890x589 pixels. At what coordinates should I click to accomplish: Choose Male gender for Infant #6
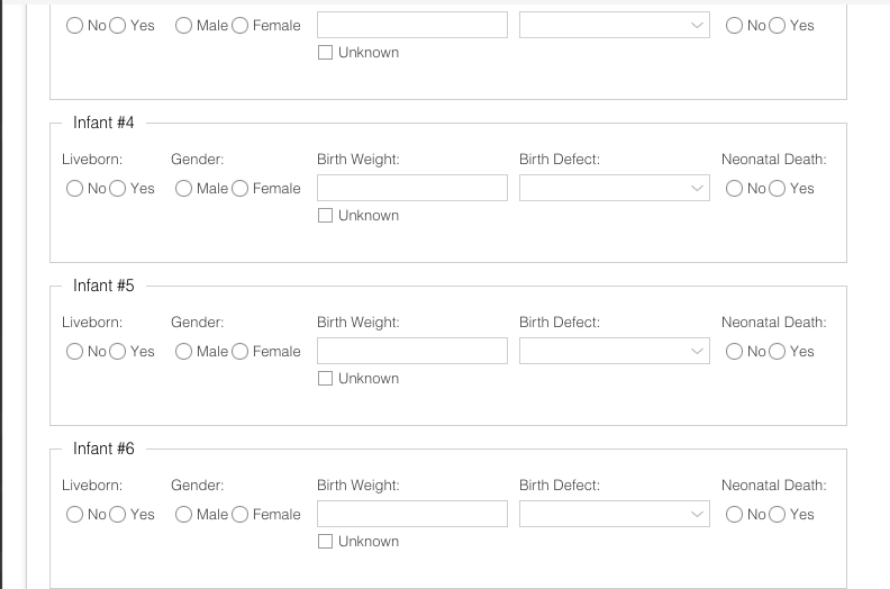pyautogui.click(x=183, y=515)
